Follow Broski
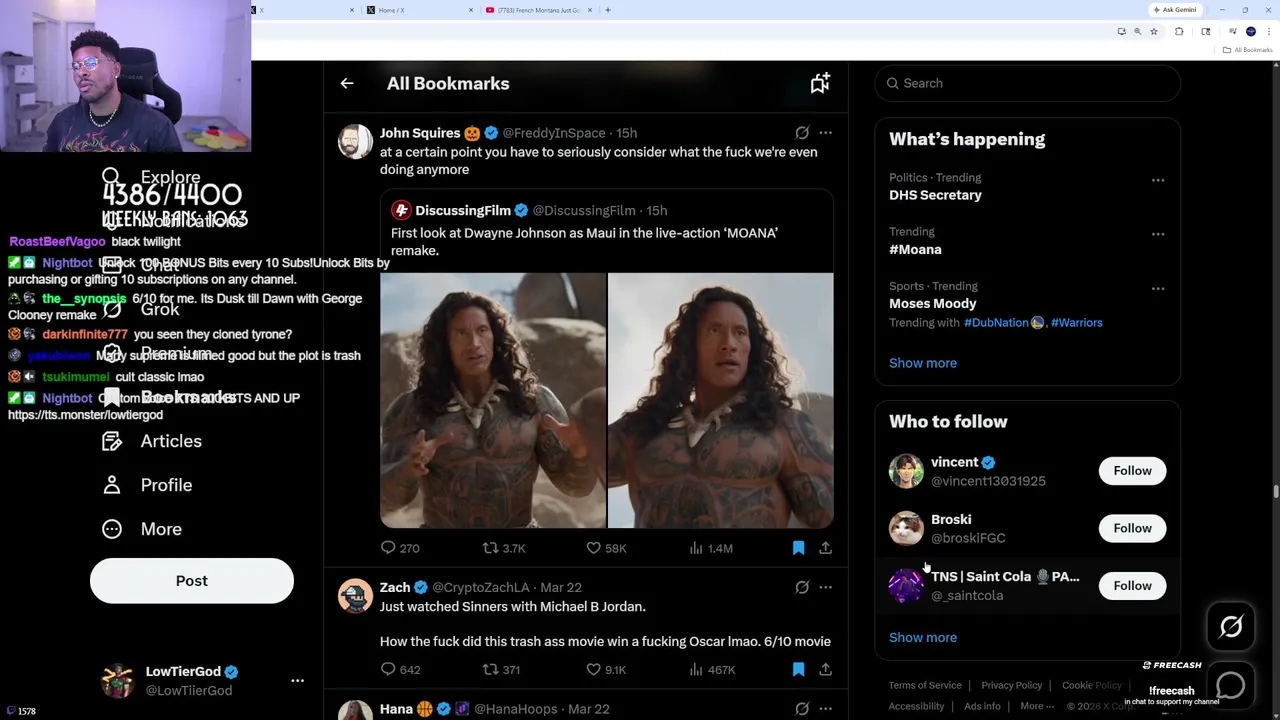This screenshot has height=720, width=1280. click(1132, 528)
